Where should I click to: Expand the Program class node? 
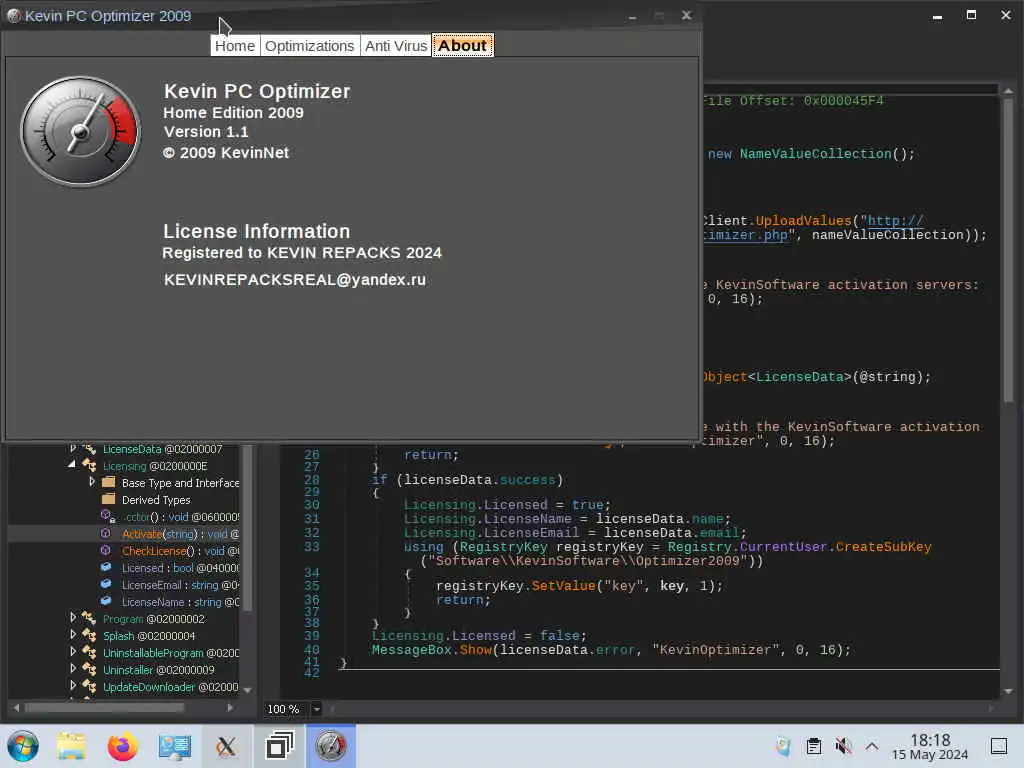[x=73, y=617]
